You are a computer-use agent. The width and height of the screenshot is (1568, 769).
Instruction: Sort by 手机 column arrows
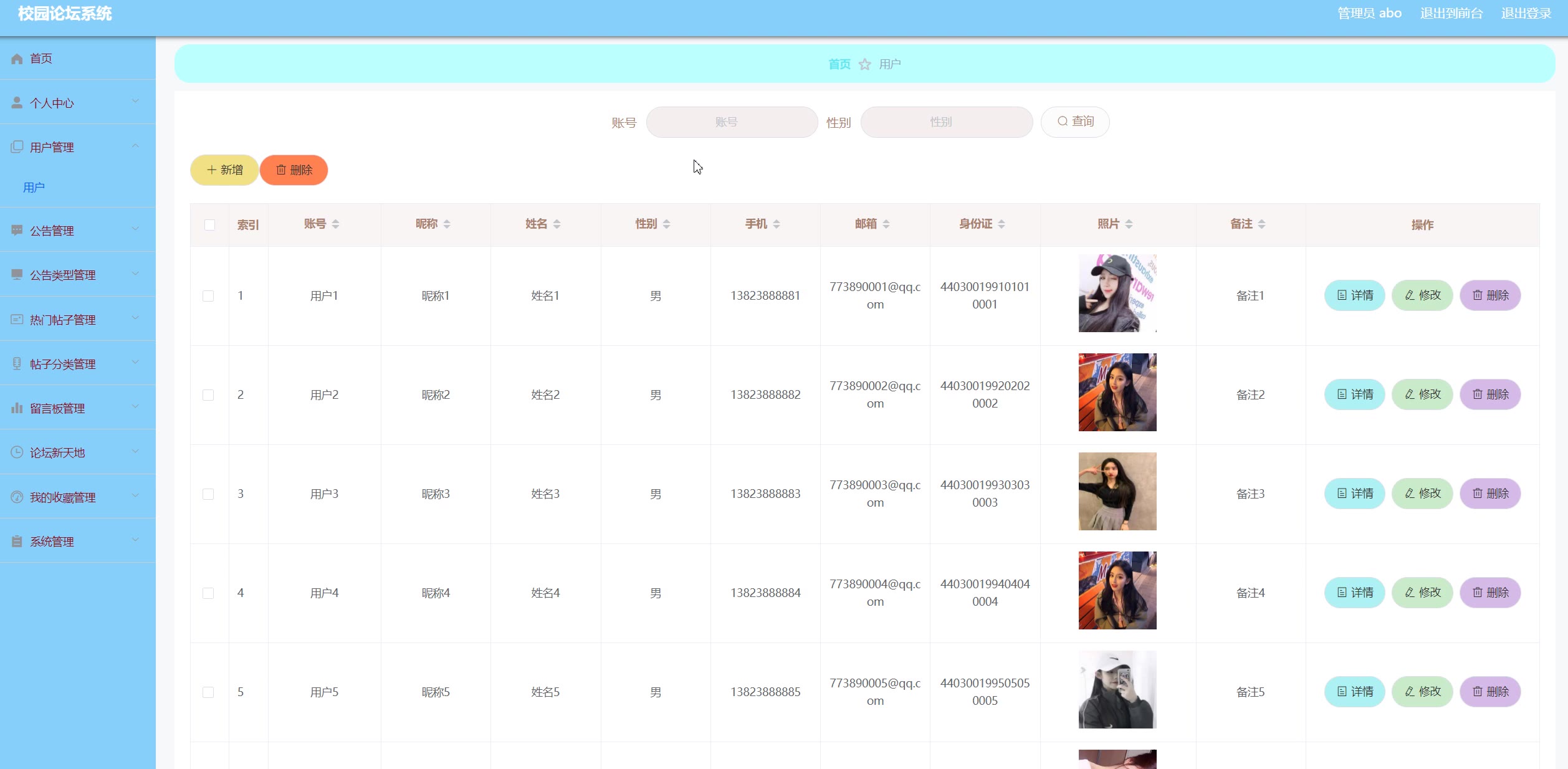[x=776, y=224]
